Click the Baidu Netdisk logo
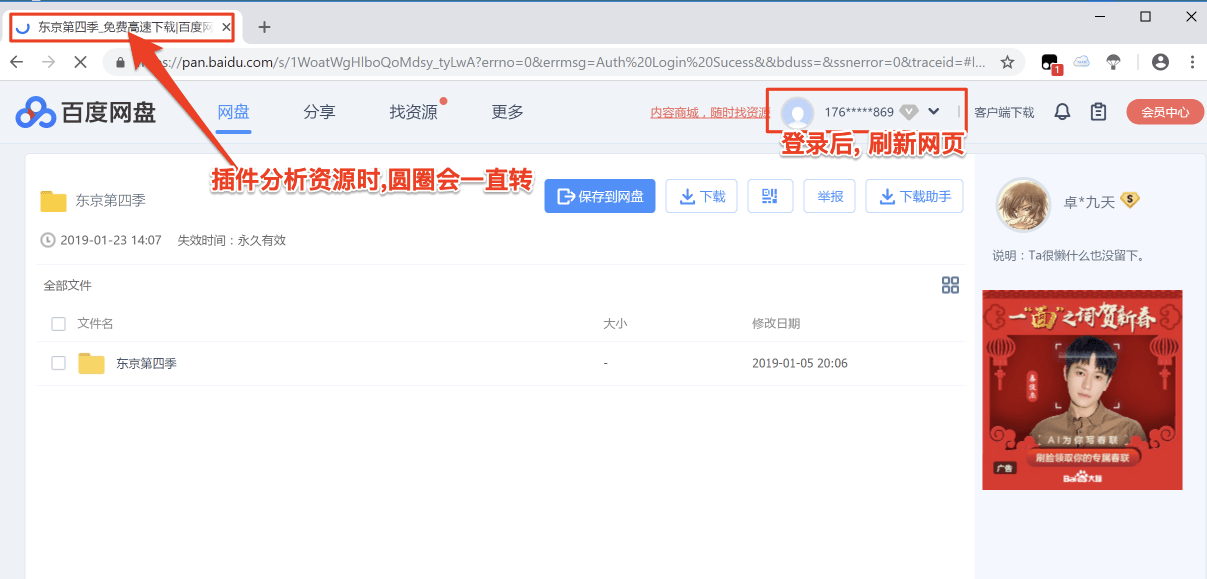This screenshot has width=1207, height=579. click(x=86, y=112)
